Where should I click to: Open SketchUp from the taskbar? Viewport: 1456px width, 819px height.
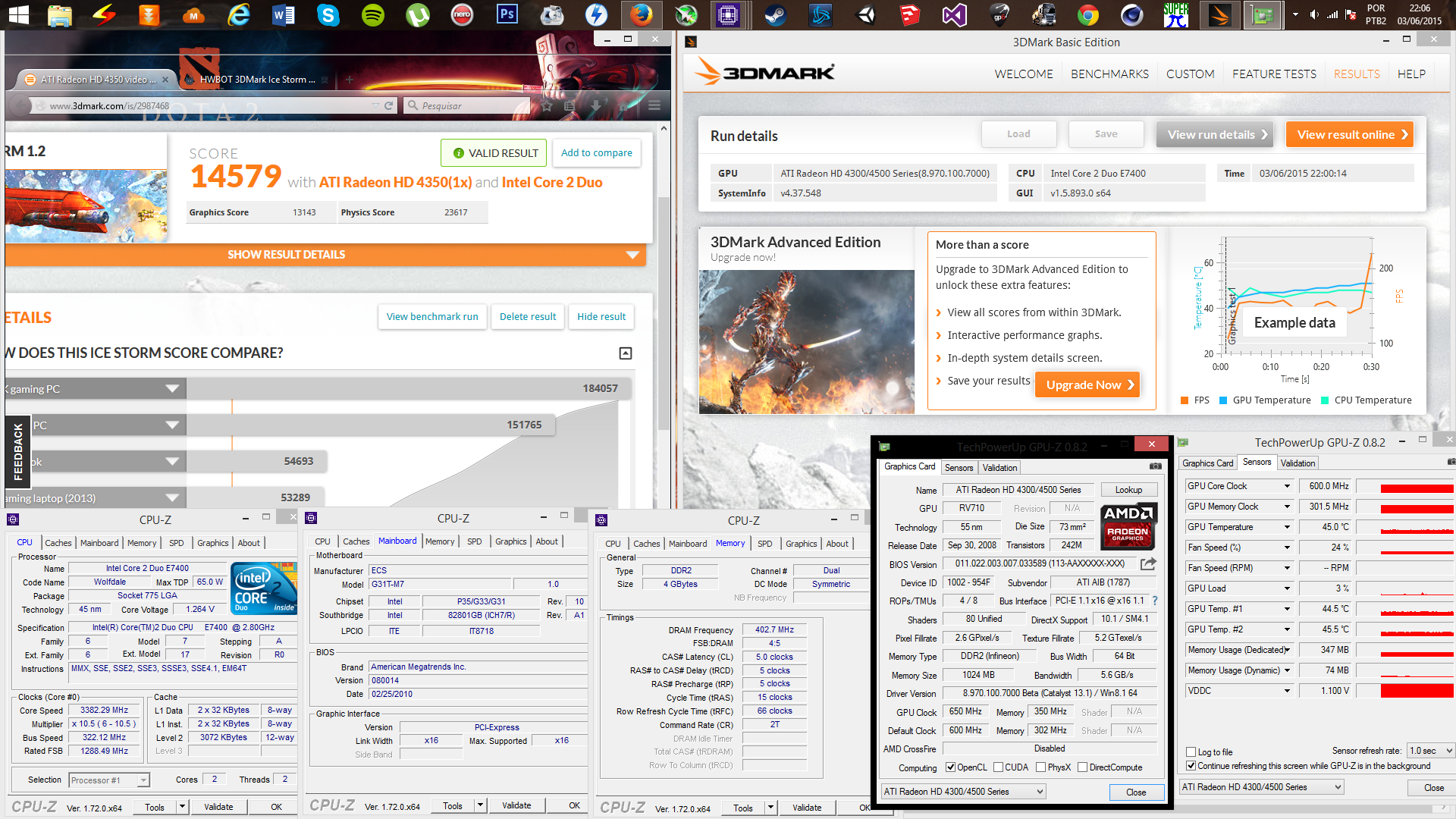tap(910, 14)
